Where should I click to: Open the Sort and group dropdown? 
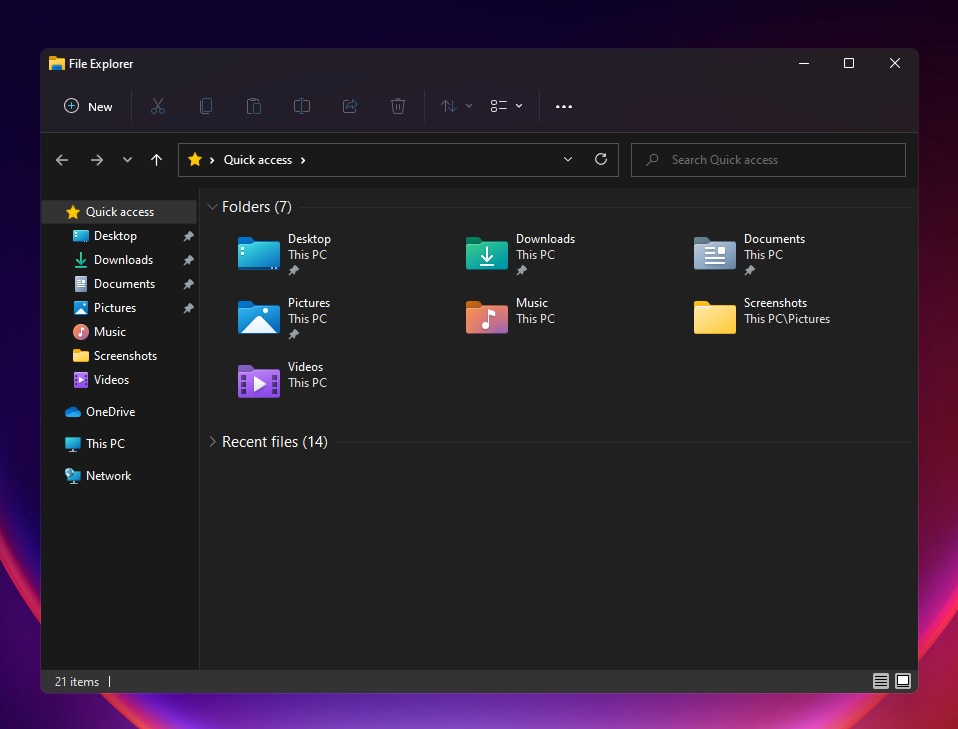click(455, 106)
